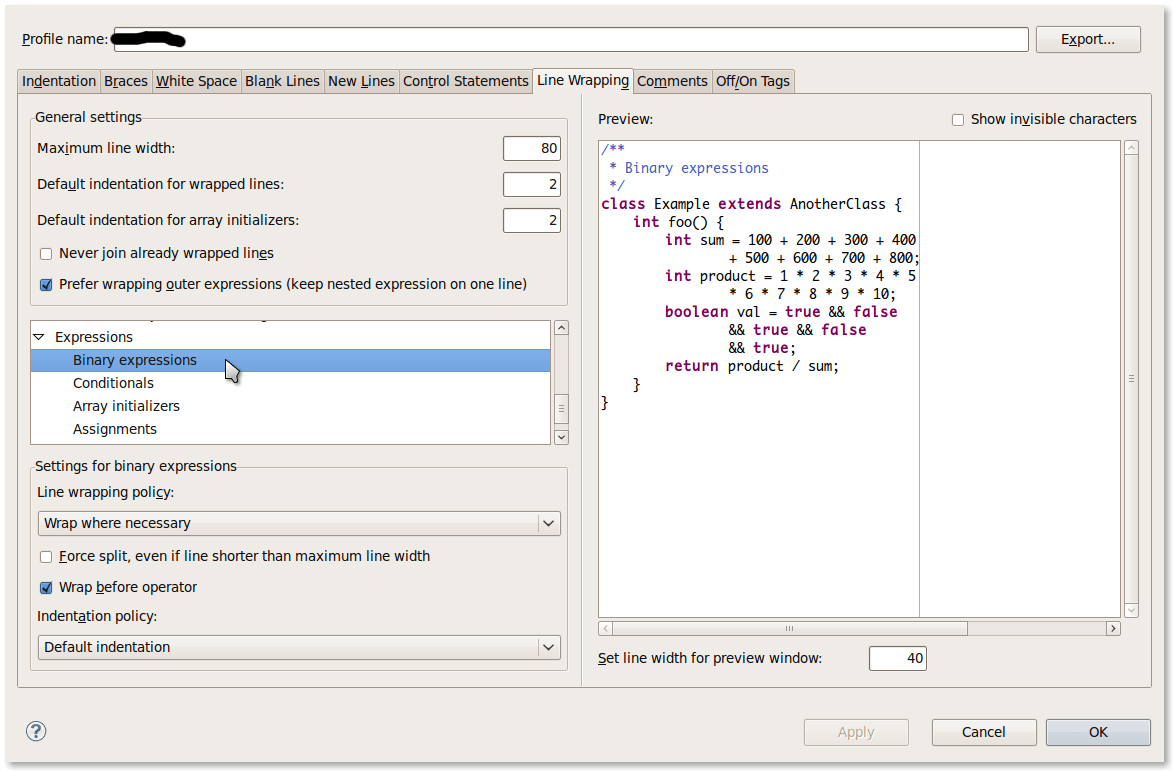Enable Show invisible characters
Viewport: 1173px width, 771px height.
[958, 120]
